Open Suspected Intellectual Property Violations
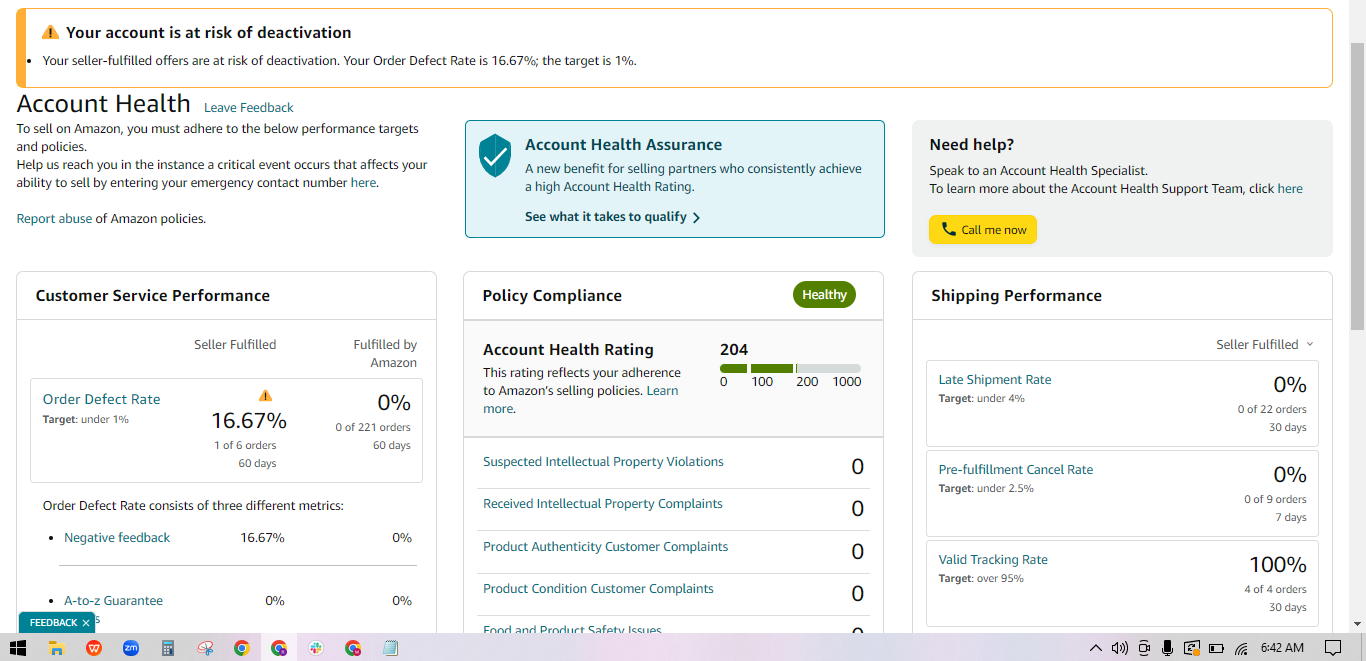The image size is (1366, 661). (x=603, y=462)
